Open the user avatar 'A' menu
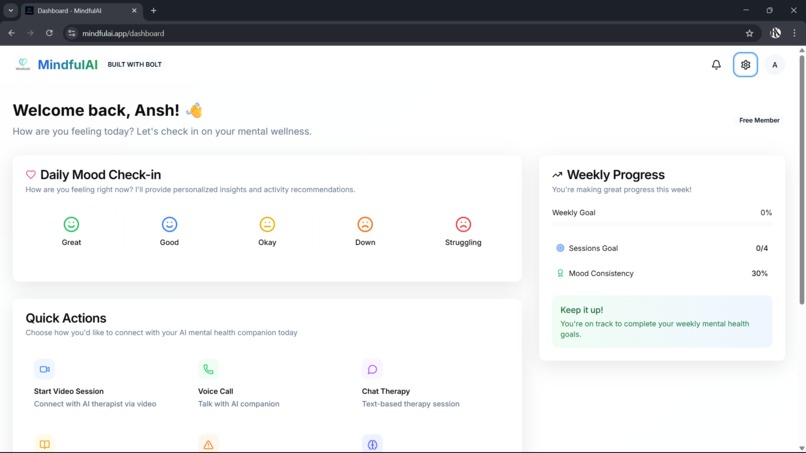 (775, 65)
